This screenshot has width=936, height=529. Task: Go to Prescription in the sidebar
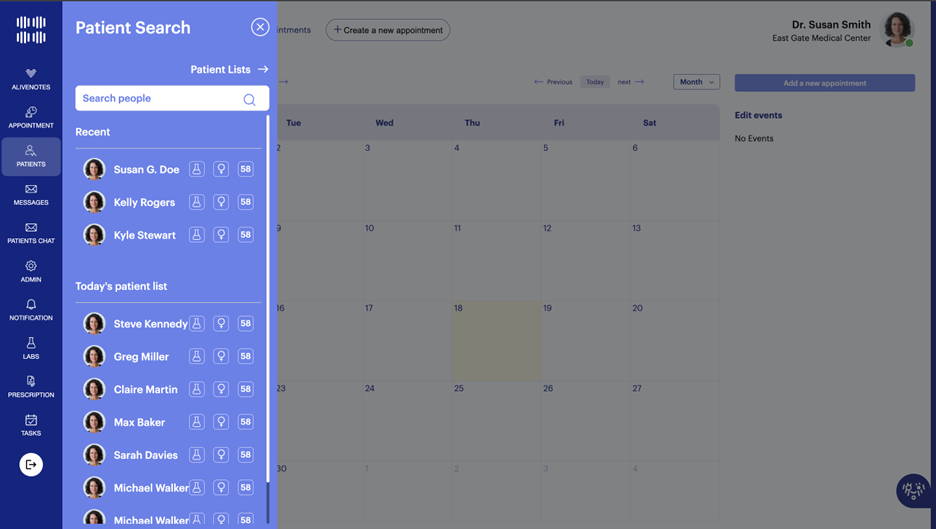(31, 386)
